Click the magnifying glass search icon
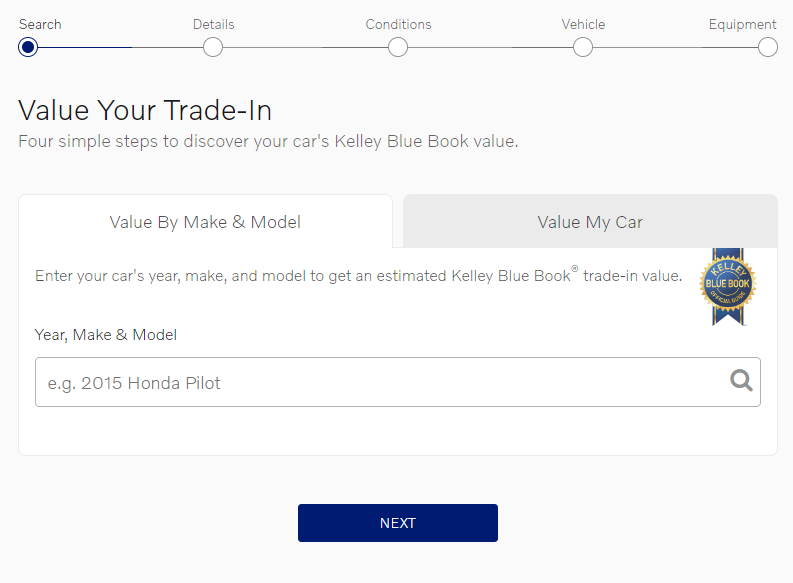Image resolution: width=793 pixels, height=583 pixels. tap(741, 381)
